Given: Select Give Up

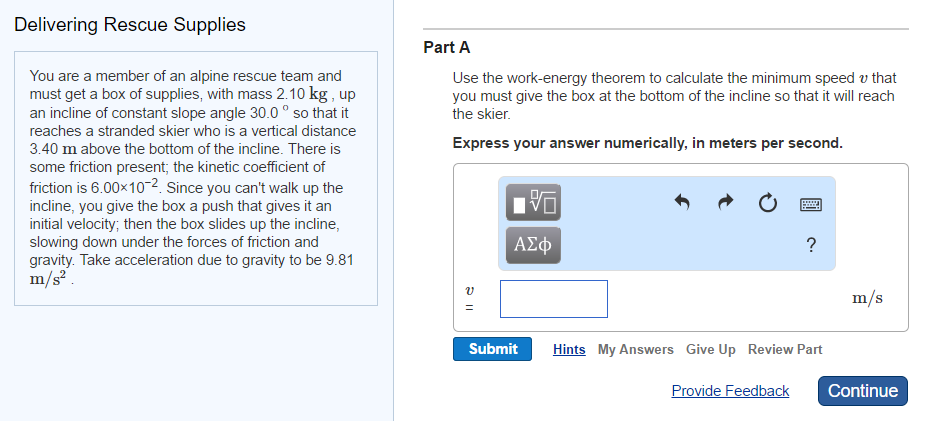Looking at the screenshot, I should pos(711,350).
